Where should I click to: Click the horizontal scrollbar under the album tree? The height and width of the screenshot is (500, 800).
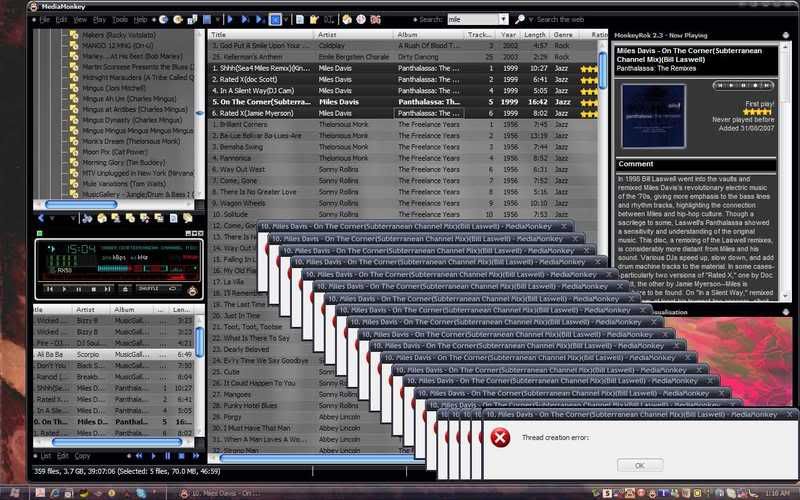81,205
